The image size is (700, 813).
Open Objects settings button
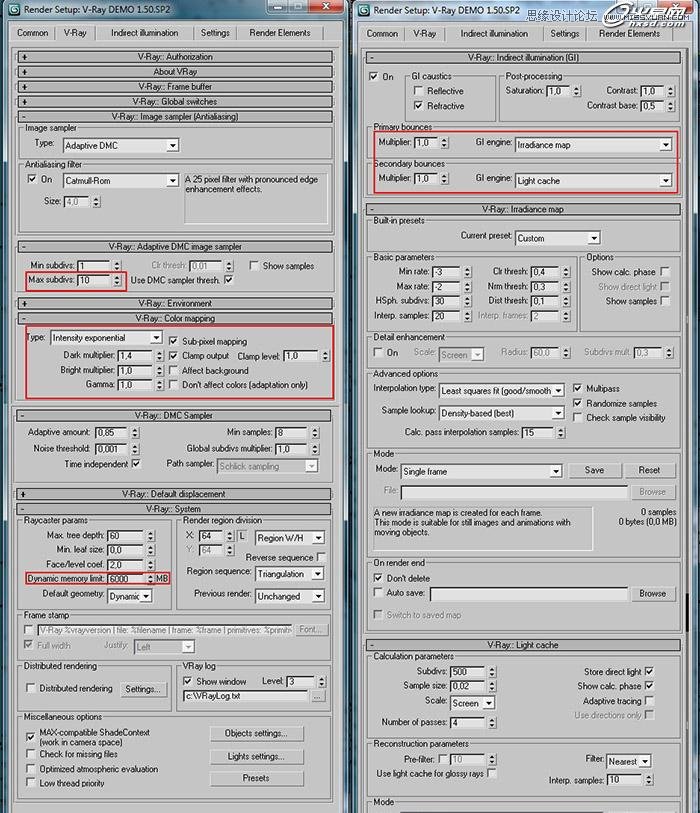pos(256,734)
